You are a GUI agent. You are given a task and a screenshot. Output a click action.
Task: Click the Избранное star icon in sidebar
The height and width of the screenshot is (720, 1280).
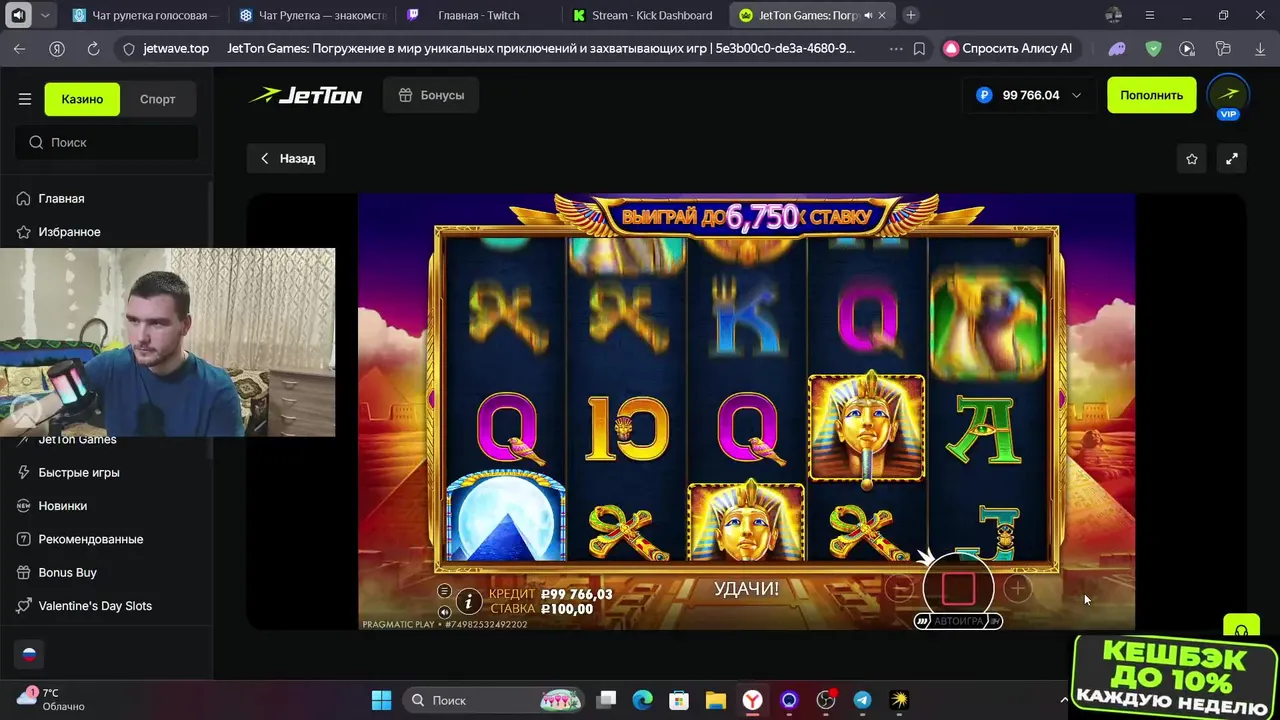coord(23,231)
